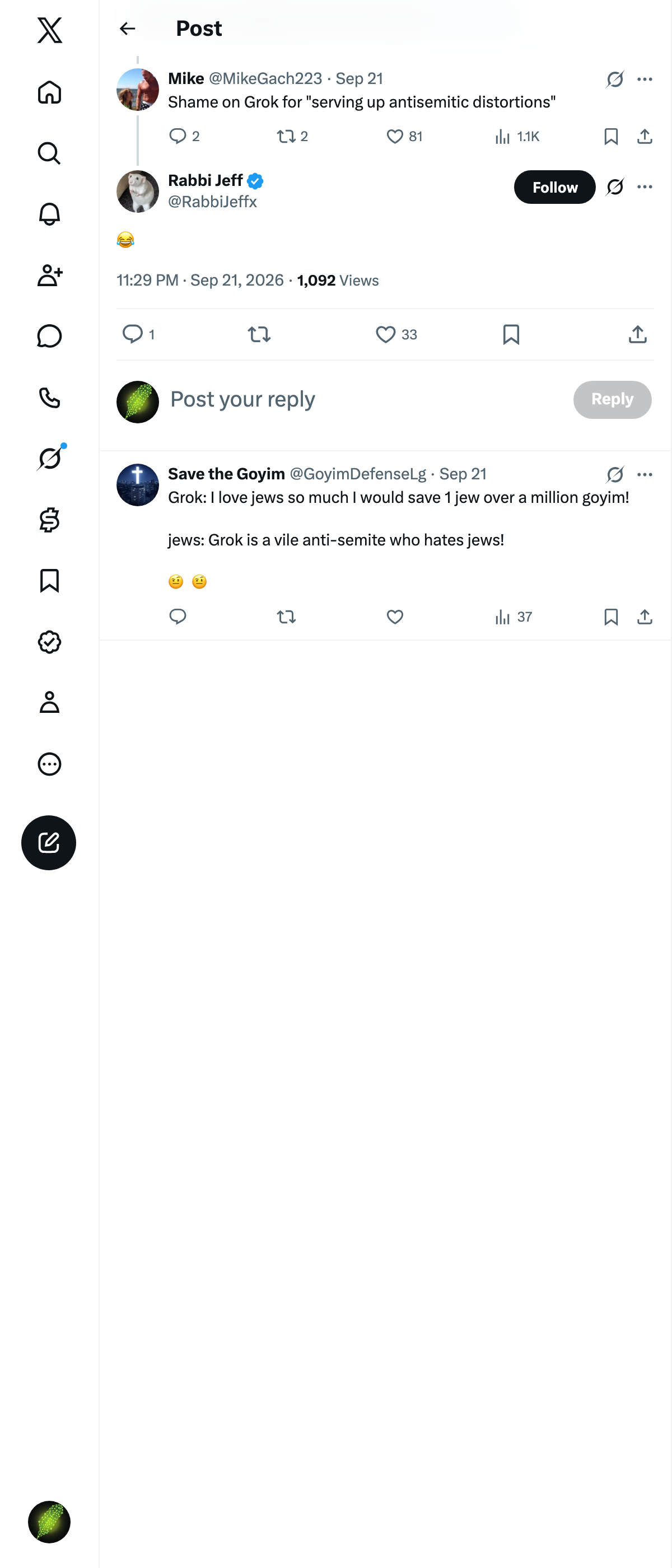Open more options on Save the Goyim reply

[x=645, y=474]
